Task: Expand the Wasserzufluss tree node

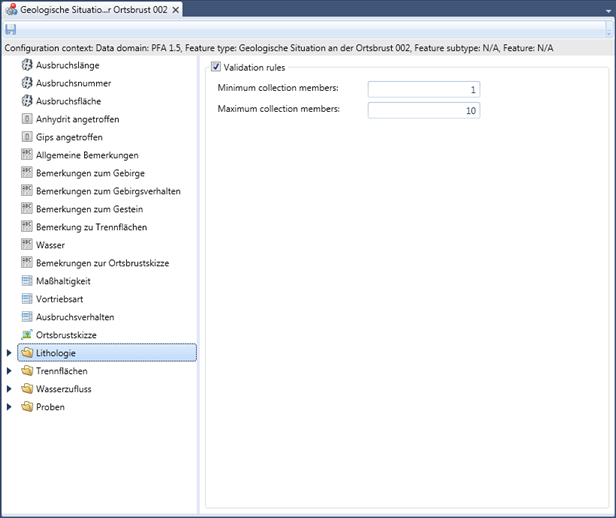Action: tap(10, 389)
